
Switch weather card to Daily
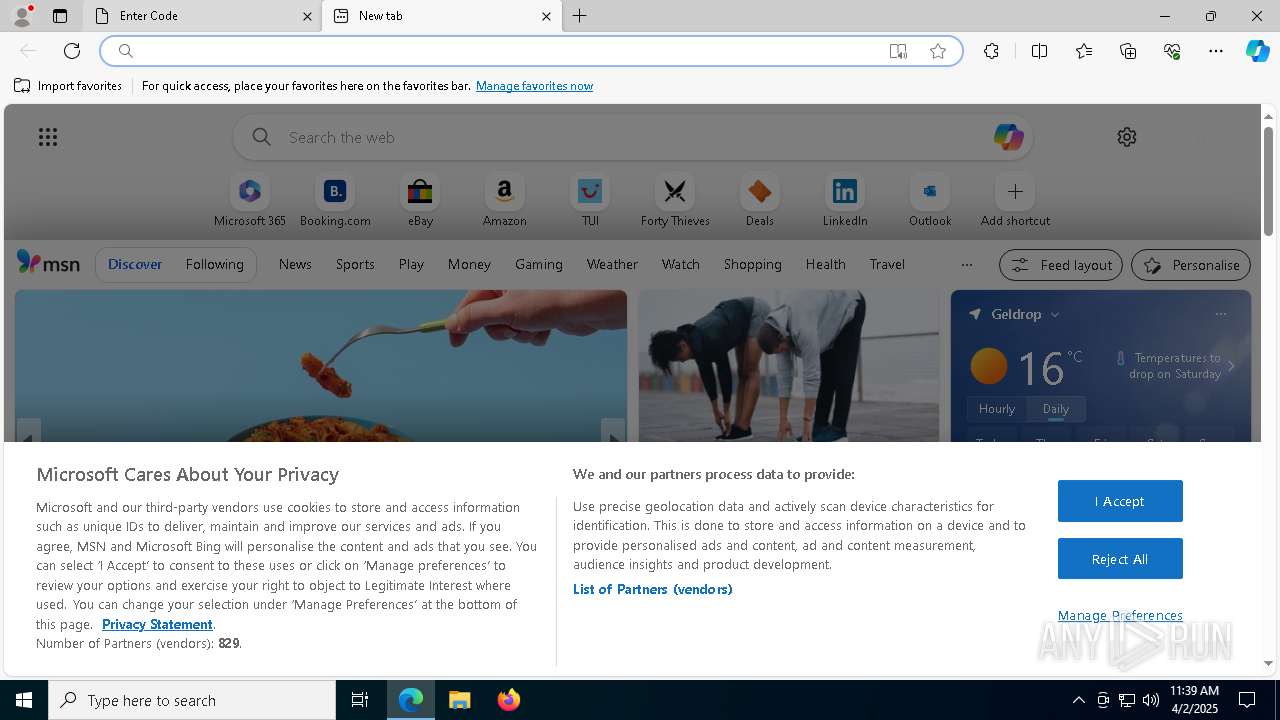(1056, 409)
